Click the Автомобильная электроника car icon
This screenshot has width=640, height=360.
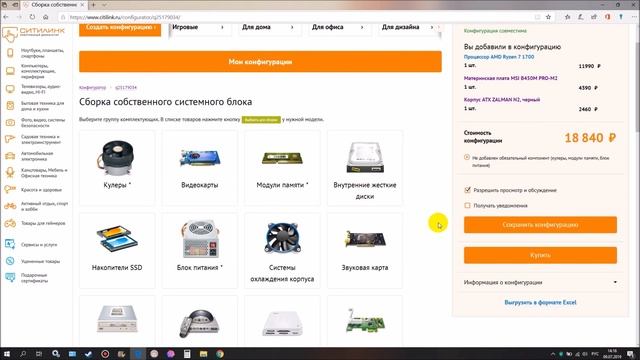(x=10, y=156)
